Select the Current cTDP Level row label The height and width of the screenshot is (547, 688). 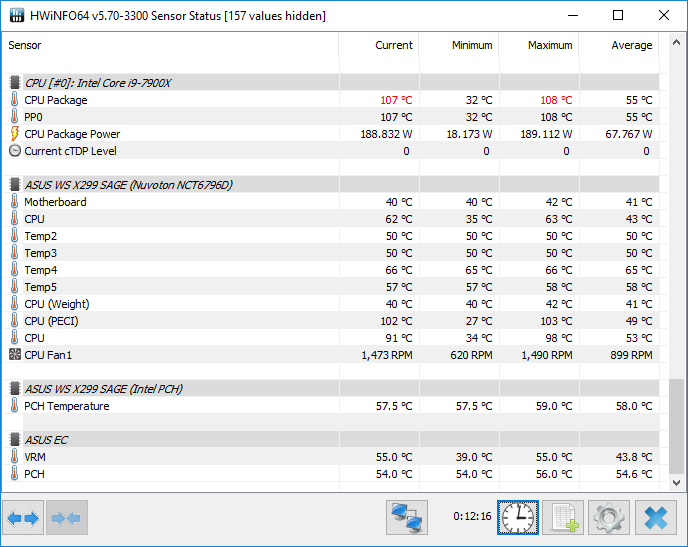pos(70,151)
